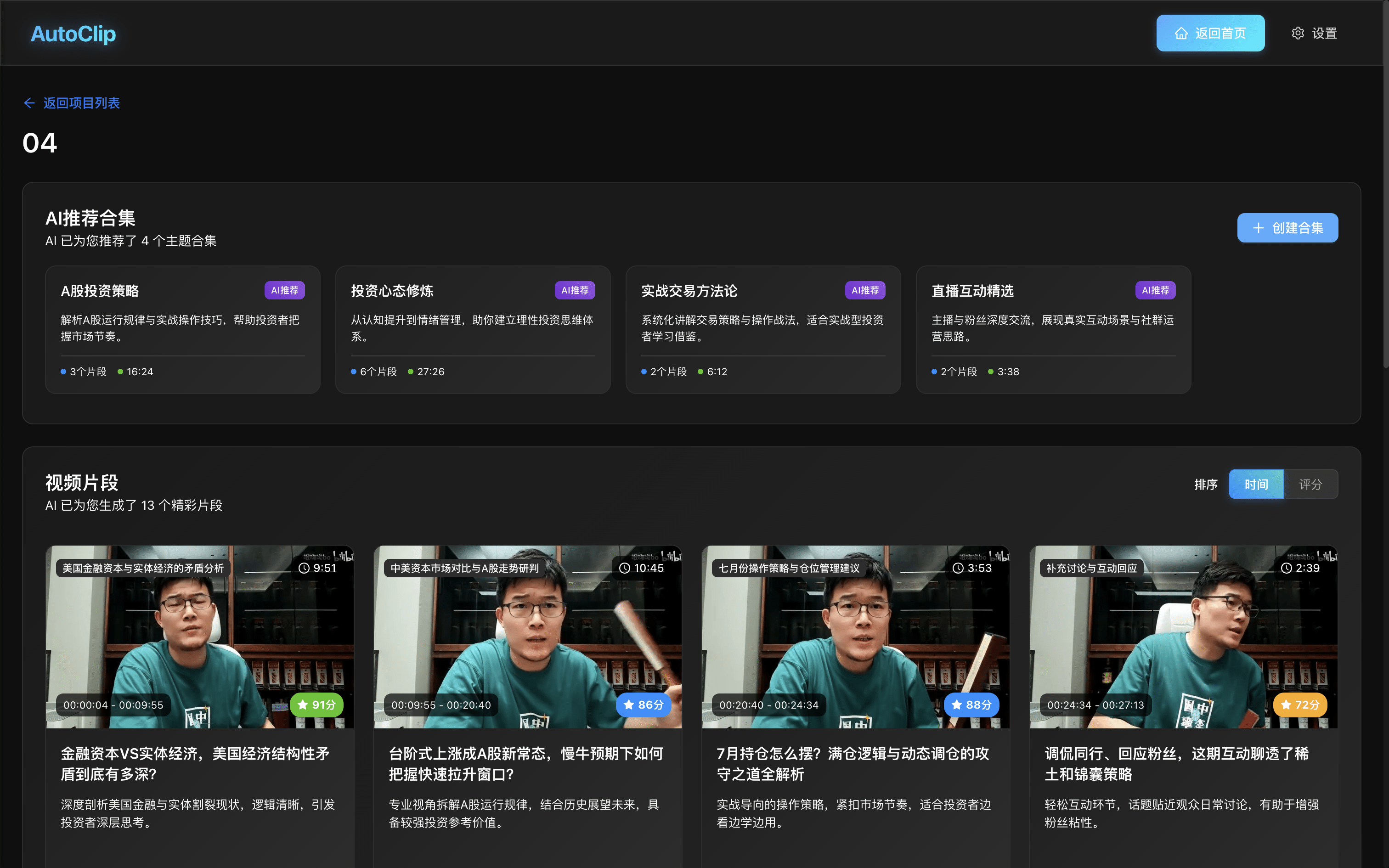Open the 投资心态修炼 collection card
The image size is (1389, 868).
point(472,329)
